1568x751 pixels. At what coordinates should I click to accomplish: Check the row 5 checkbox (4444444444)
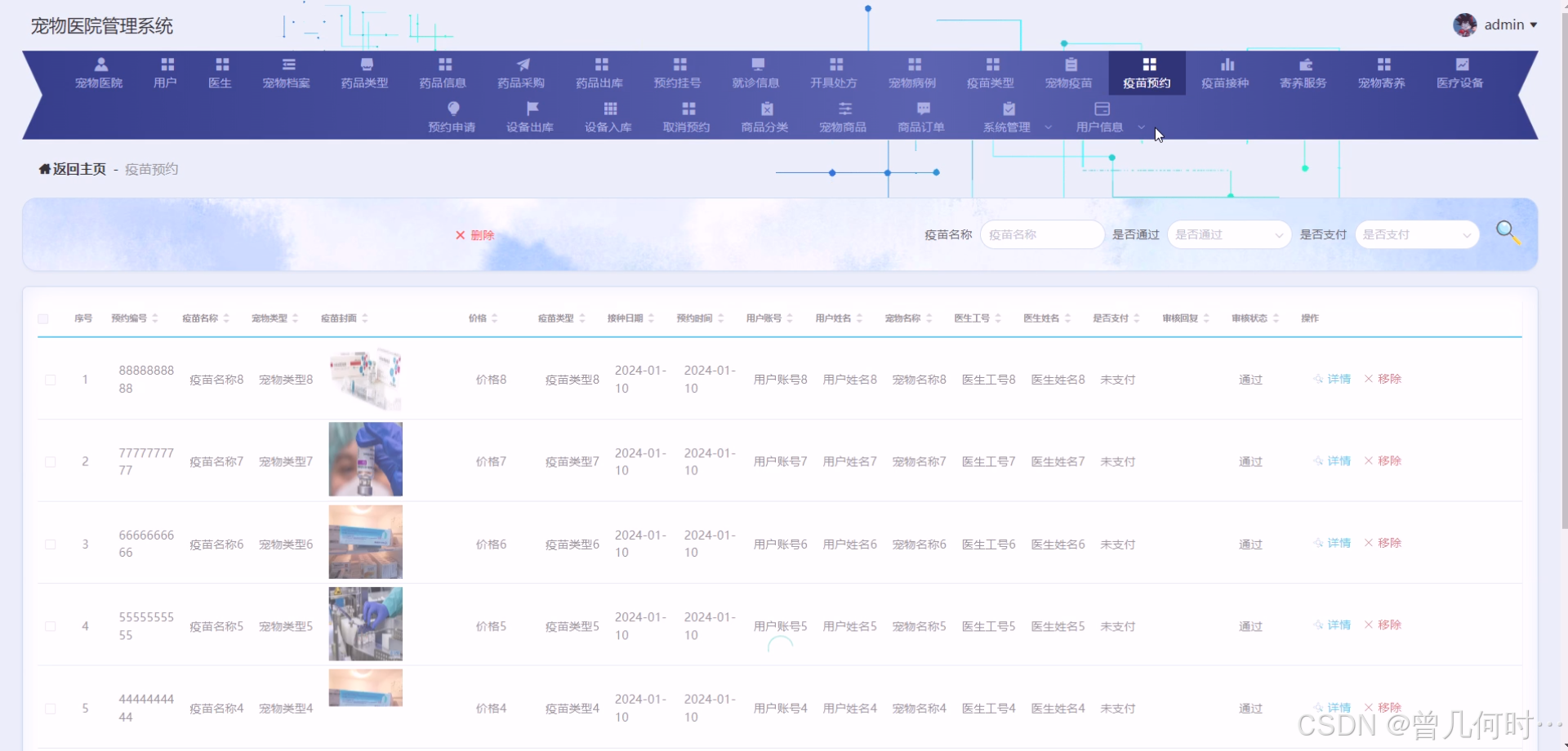51,709
